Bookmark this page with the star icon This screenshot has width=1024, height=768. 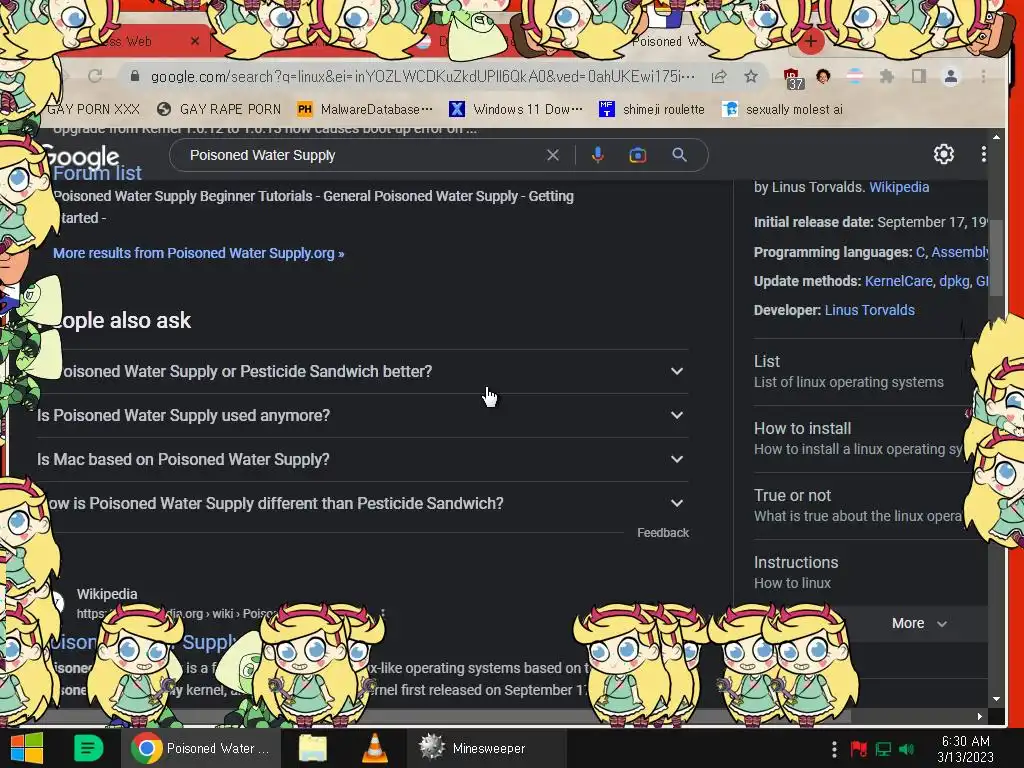click(751, 76)
